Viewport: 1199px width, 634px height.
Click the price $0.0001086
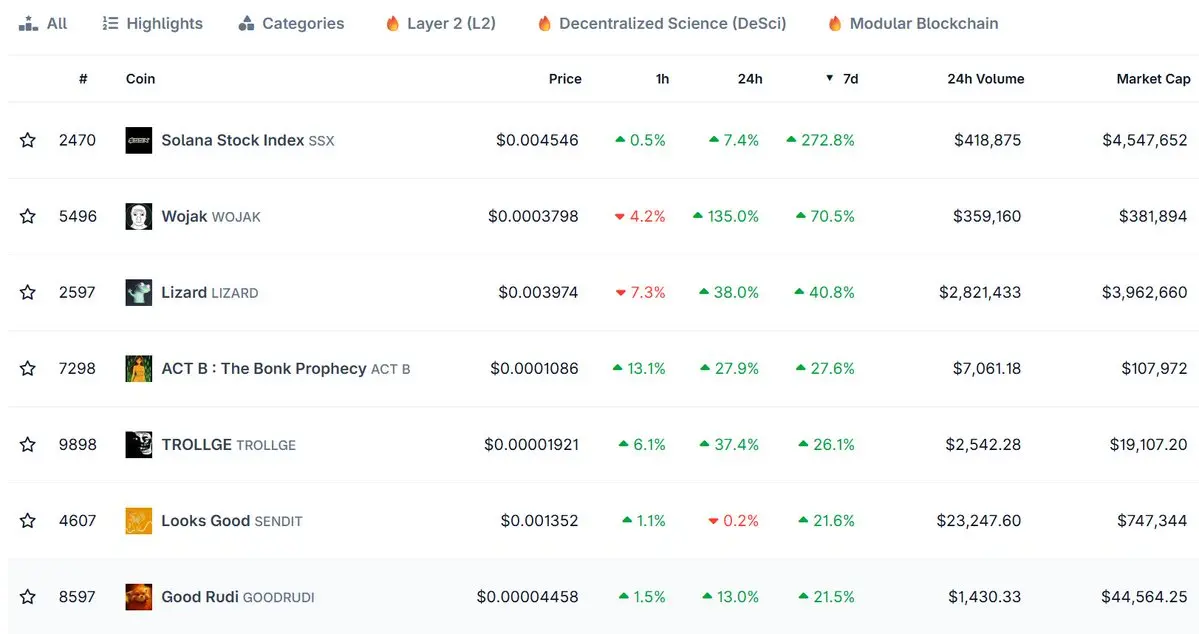click(x=534, y=369)
